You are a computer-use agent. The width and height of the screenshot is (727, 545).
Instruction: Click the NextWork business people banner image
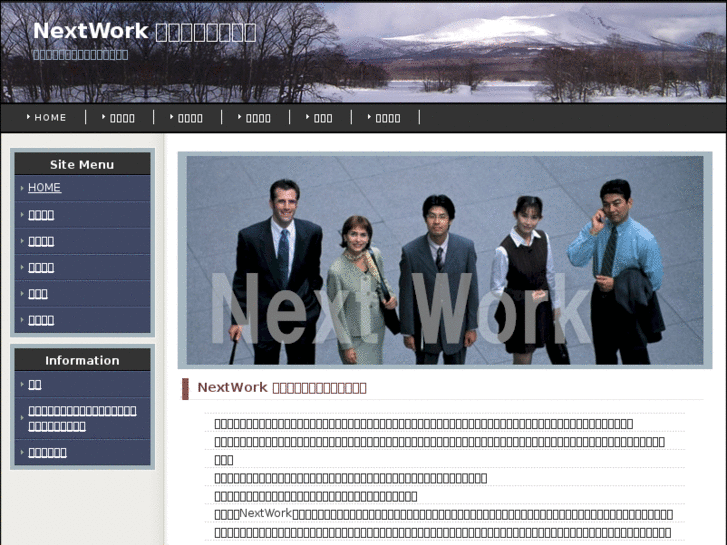[x=444, y=260]
